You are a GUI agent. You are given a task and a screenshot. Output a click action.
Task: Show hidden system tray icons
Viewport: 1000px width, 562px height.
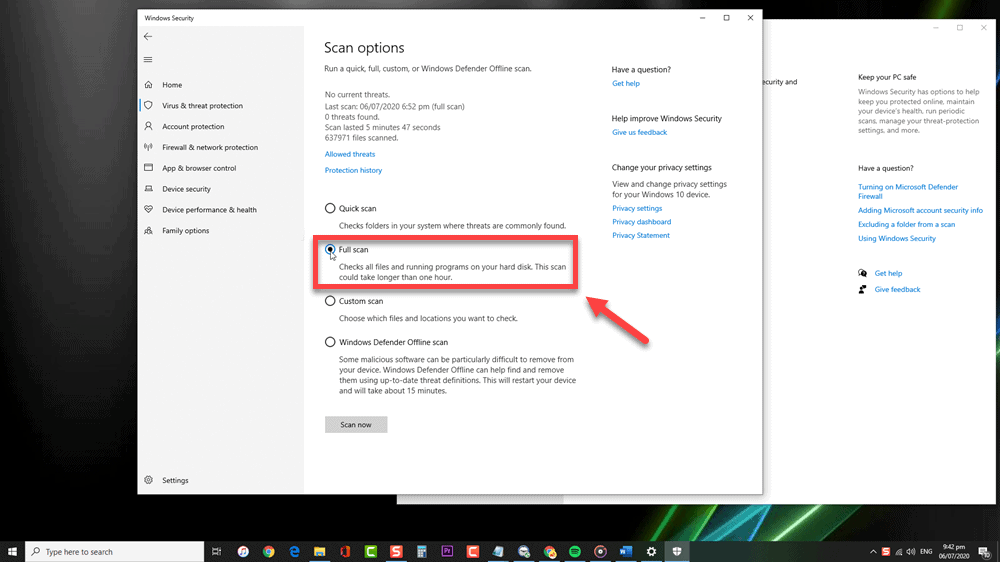point(873,552)
